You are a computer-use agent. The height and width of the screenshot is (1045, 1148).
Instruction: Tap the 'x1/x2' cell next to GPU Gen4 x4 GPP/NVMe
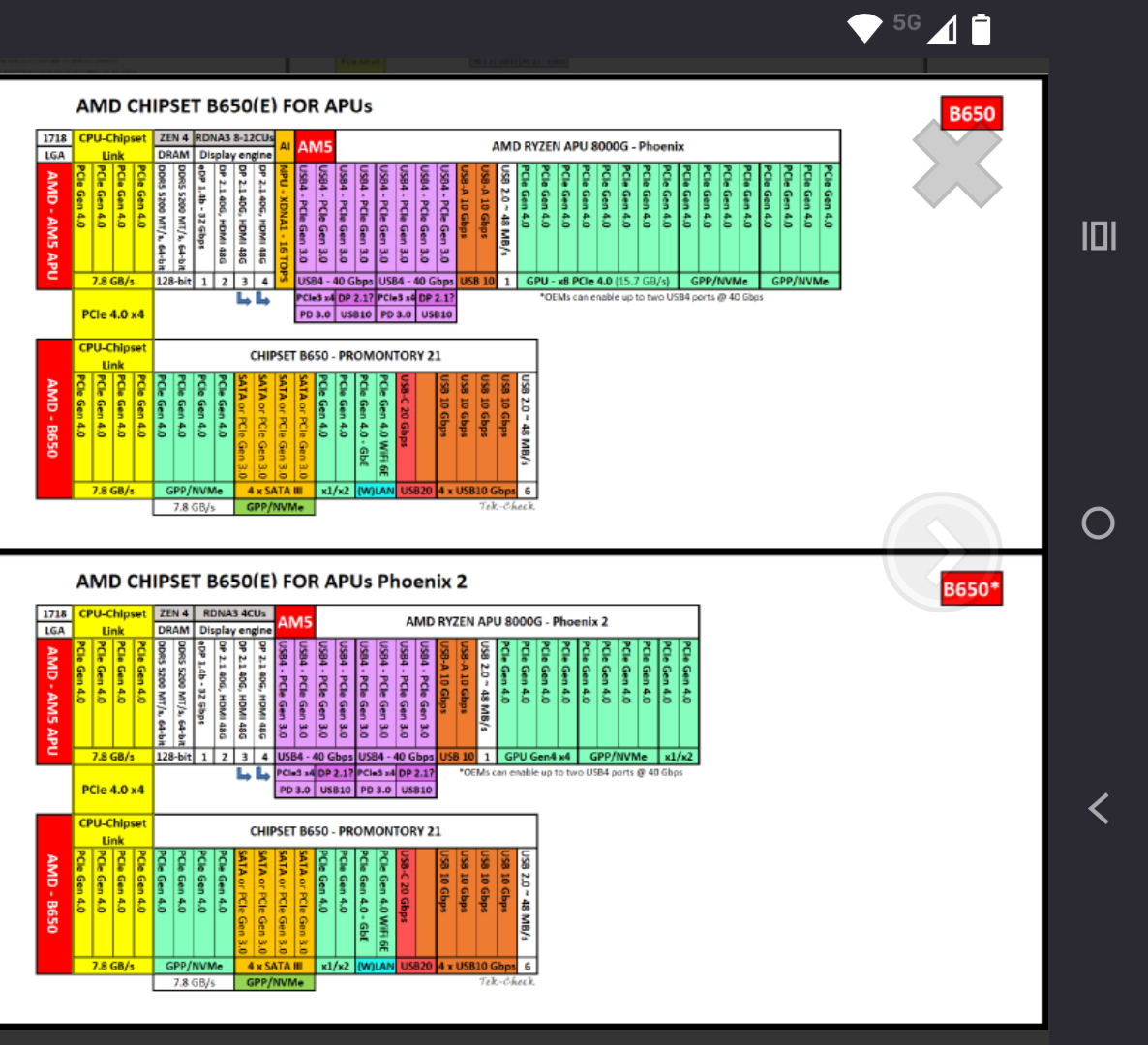679,757
